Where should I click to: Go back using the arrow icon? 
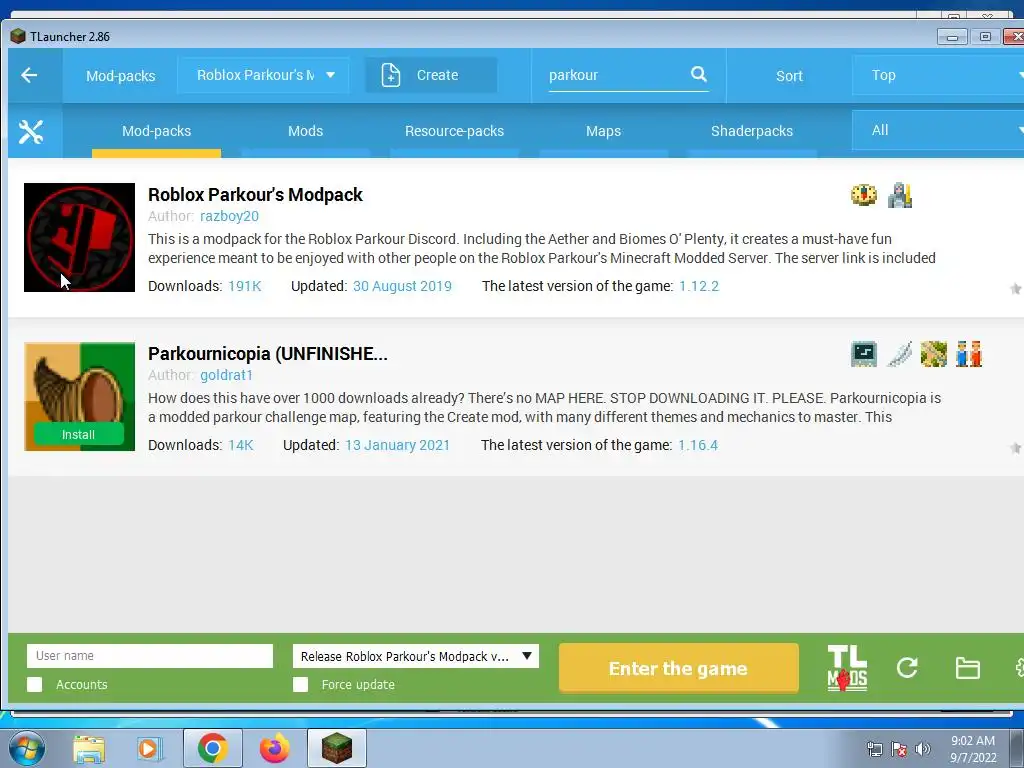pos(29,75)
